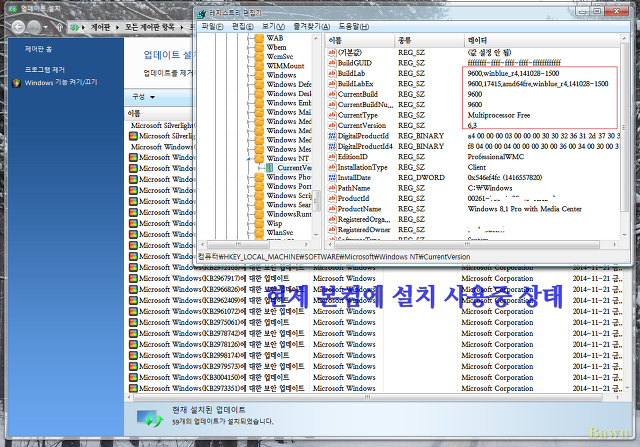Click the CurrentVersion string value icon
The width and height of the screenshot is (640, 447).
332,125
